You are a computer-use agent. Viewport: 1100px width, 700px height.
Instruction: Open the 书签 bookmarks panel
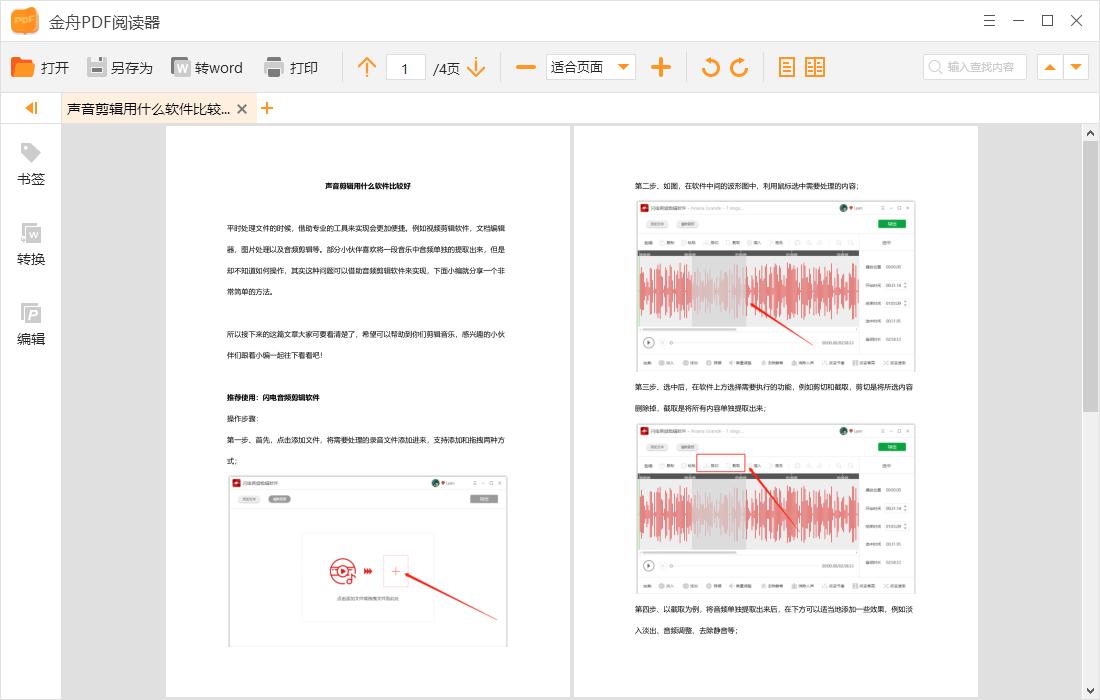pos(30,160)
